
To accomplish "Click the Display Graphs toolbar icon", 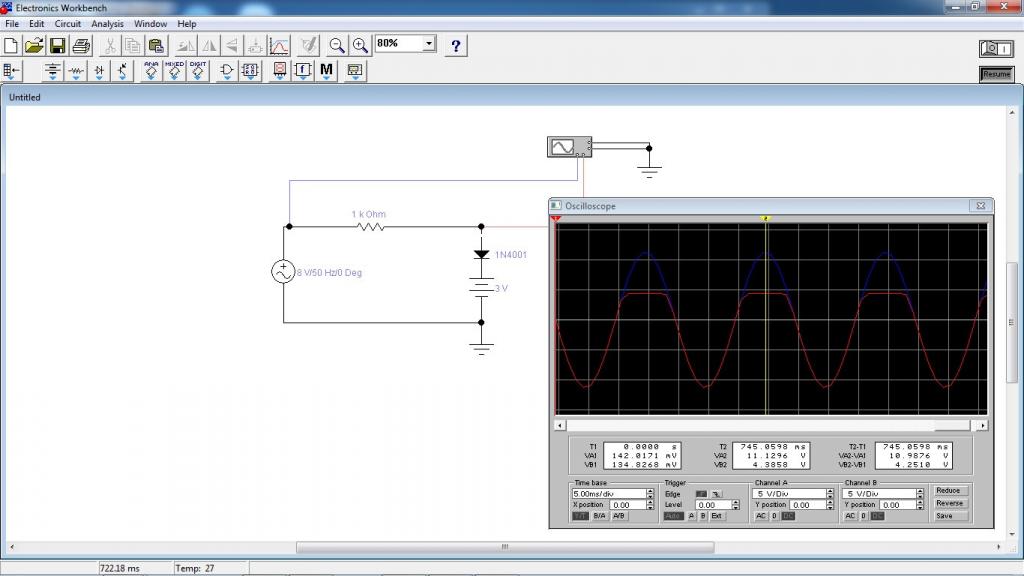I will coord(280,45).
